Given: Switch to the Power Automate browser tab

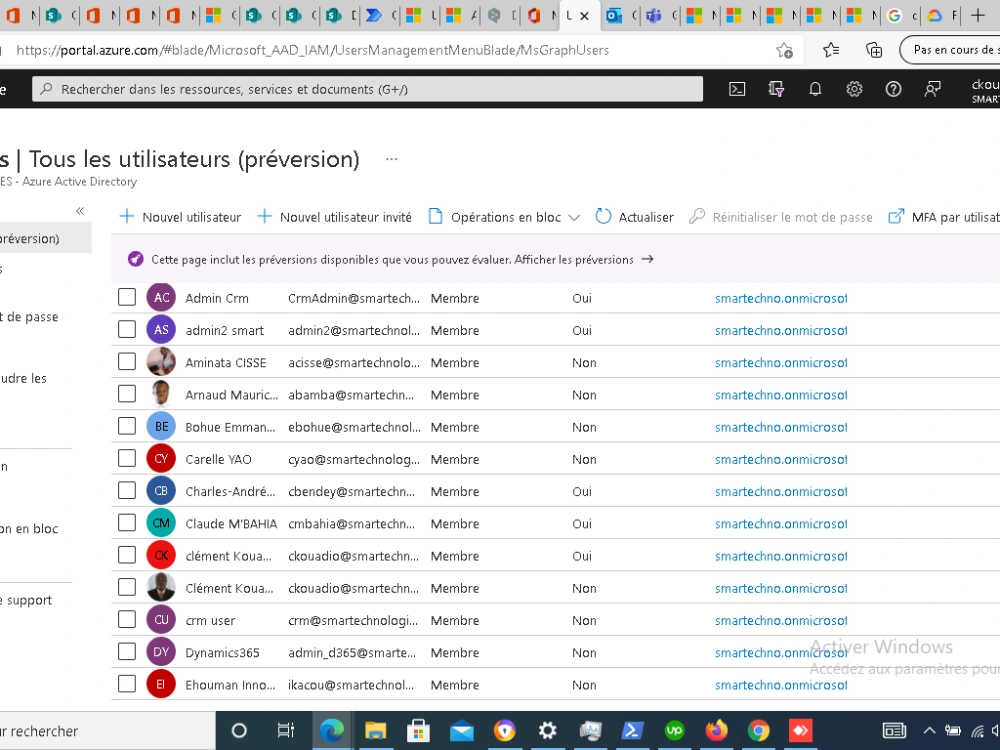Looking at the screenshot, I should click(379, 15).
